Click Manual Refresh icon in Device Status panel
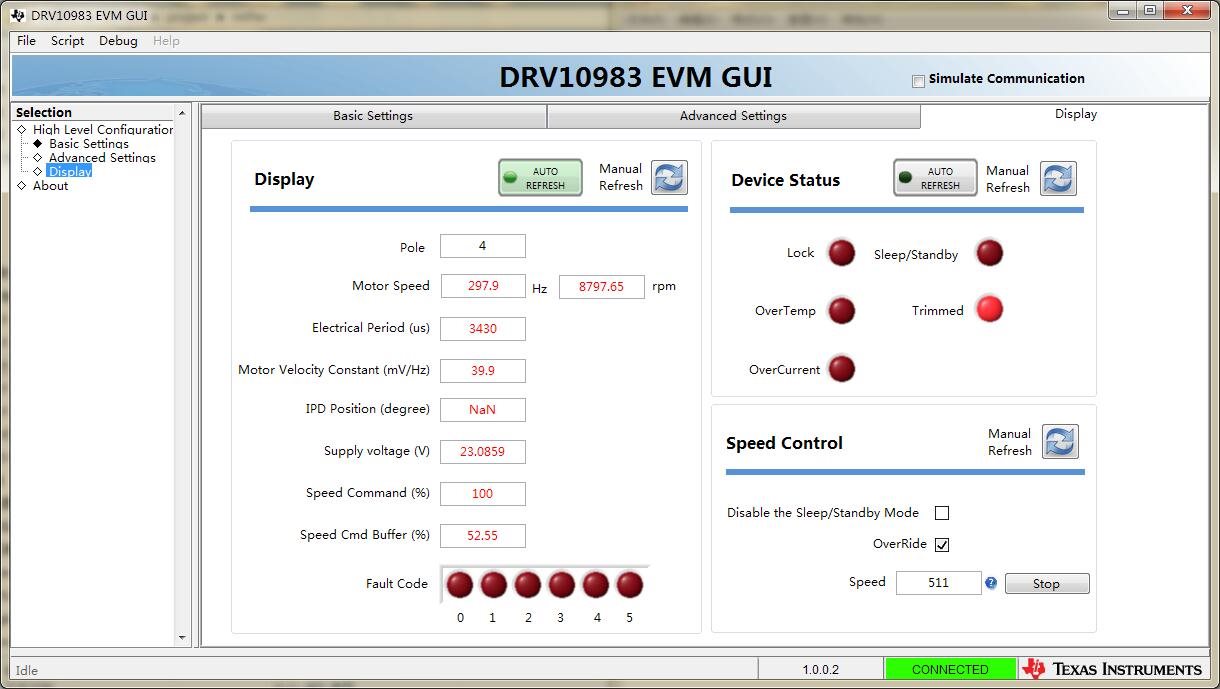 tap(1058, 178)
